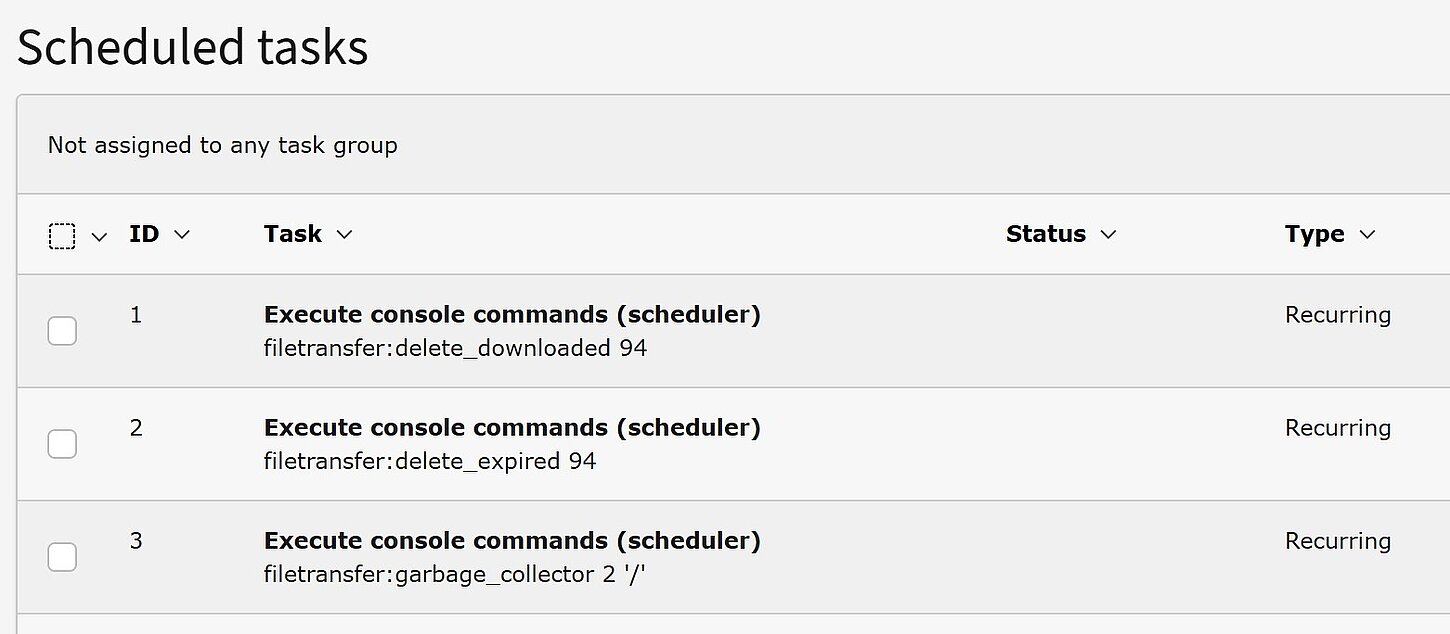The image size is (1450, 634).
Task: Open the Status column dropdown
Action: [x=1108, y=234]
